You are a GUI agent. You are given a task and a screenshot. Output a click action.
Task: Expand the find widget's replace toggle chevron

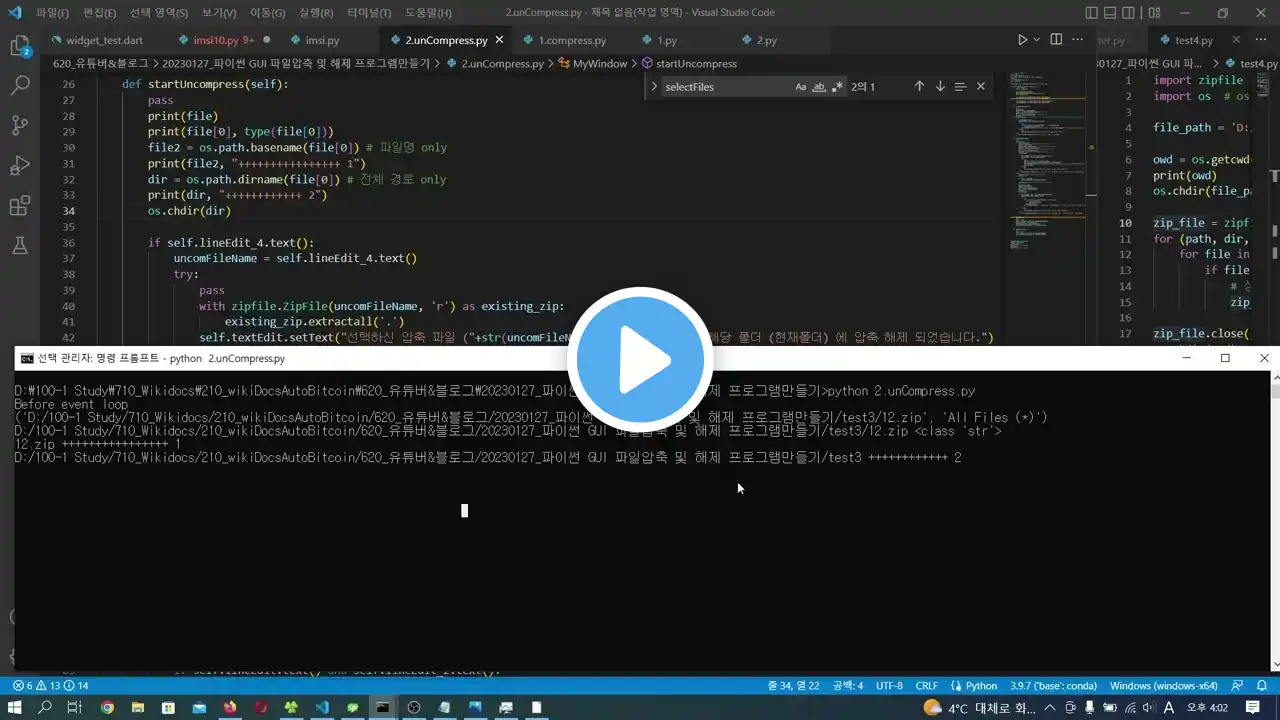(654, 87)
